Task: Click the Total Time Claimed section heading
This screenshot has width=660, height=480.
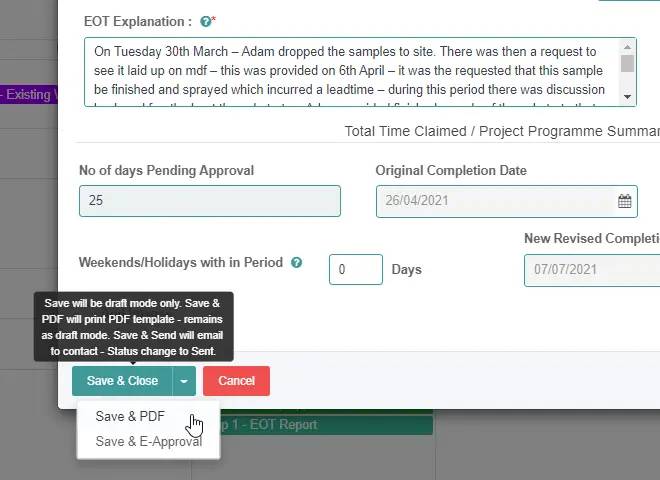Action: [500, 132]
